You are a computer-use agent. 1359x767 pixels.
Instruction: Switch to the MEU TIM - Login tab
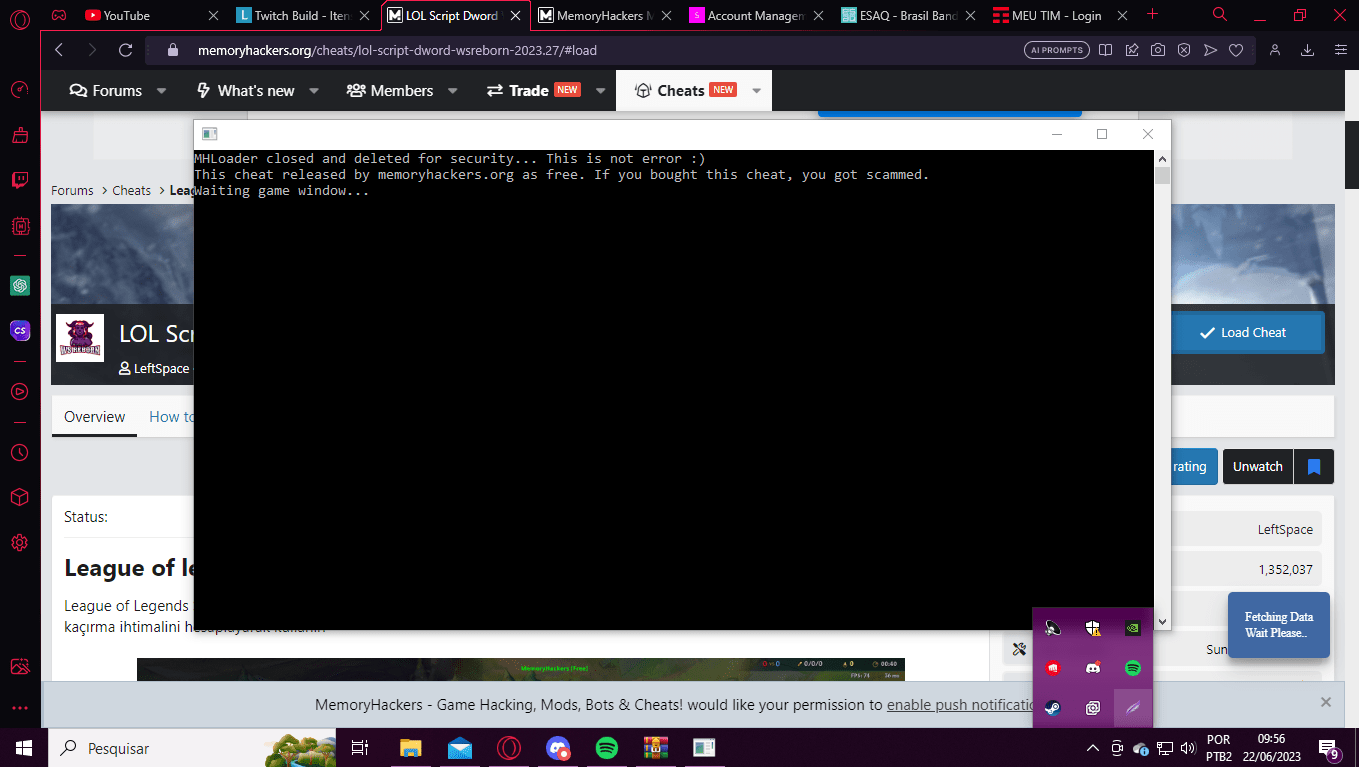point(1060,15)
